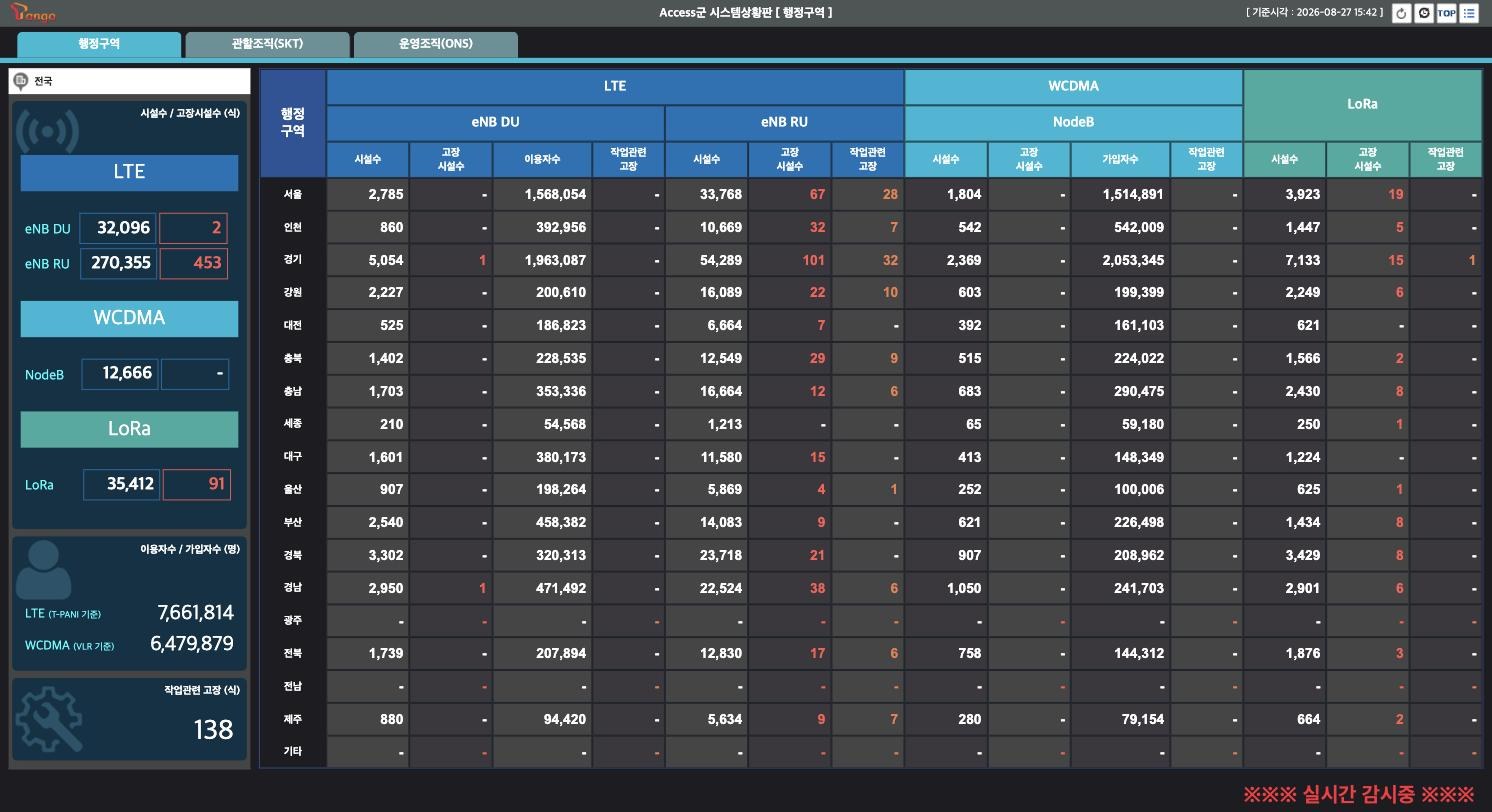Click the 서울 row label
This screenshot has height=812, width=1492.
click(292, 194)
